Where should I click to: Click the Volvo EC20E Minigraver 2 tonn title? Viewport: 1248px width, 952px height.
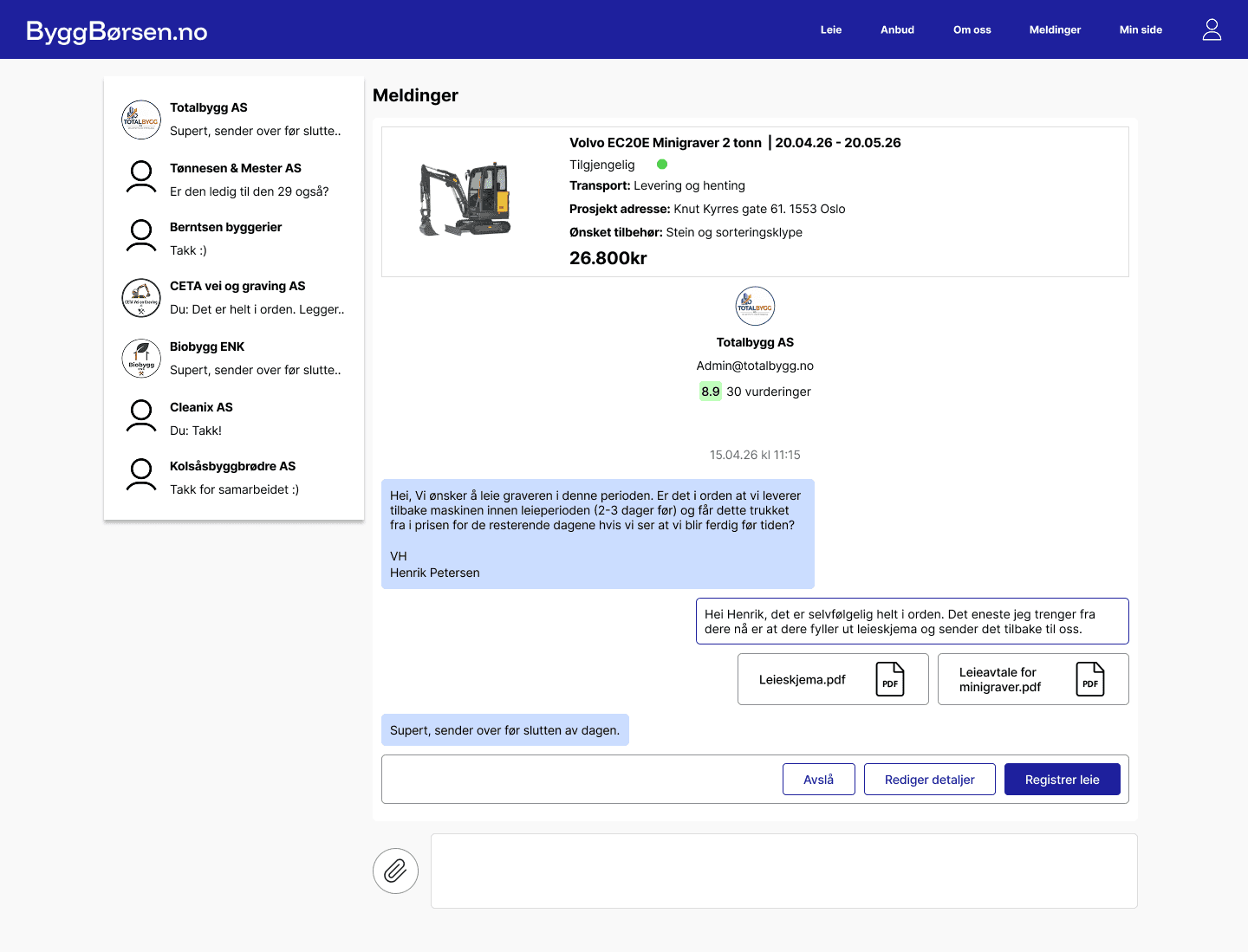pos(666,143)
